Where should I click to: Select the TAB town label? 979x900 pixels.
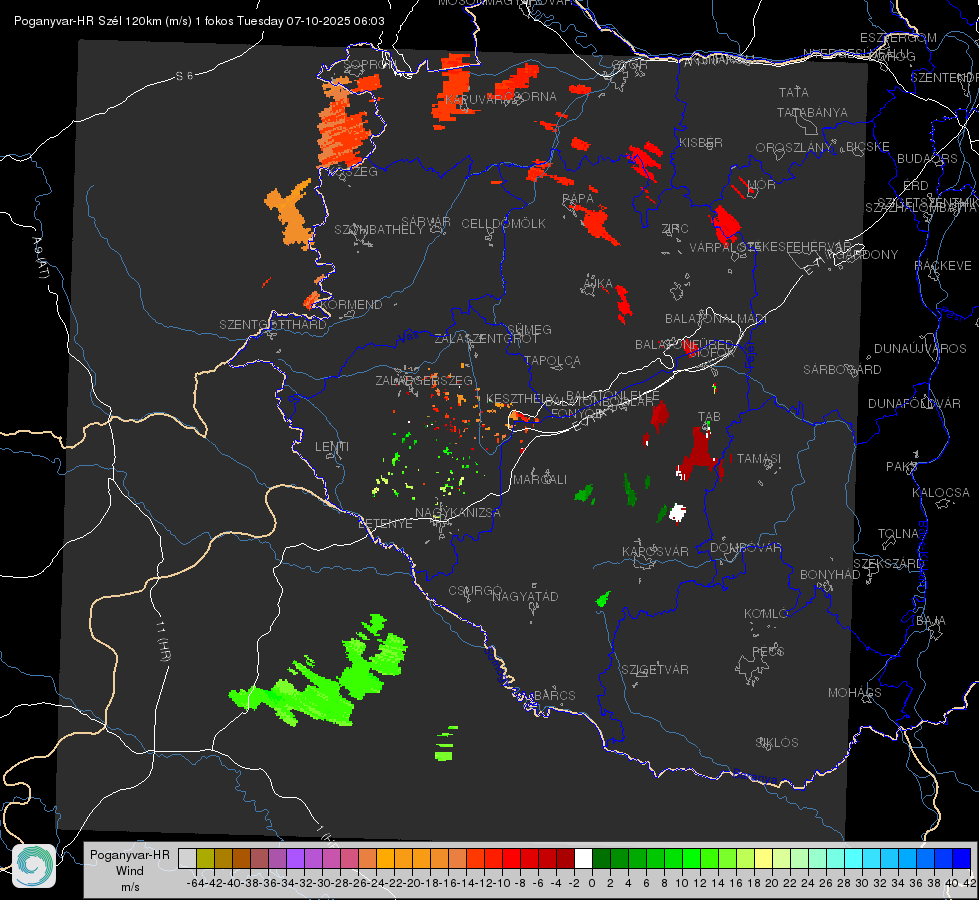coord(709,417)
